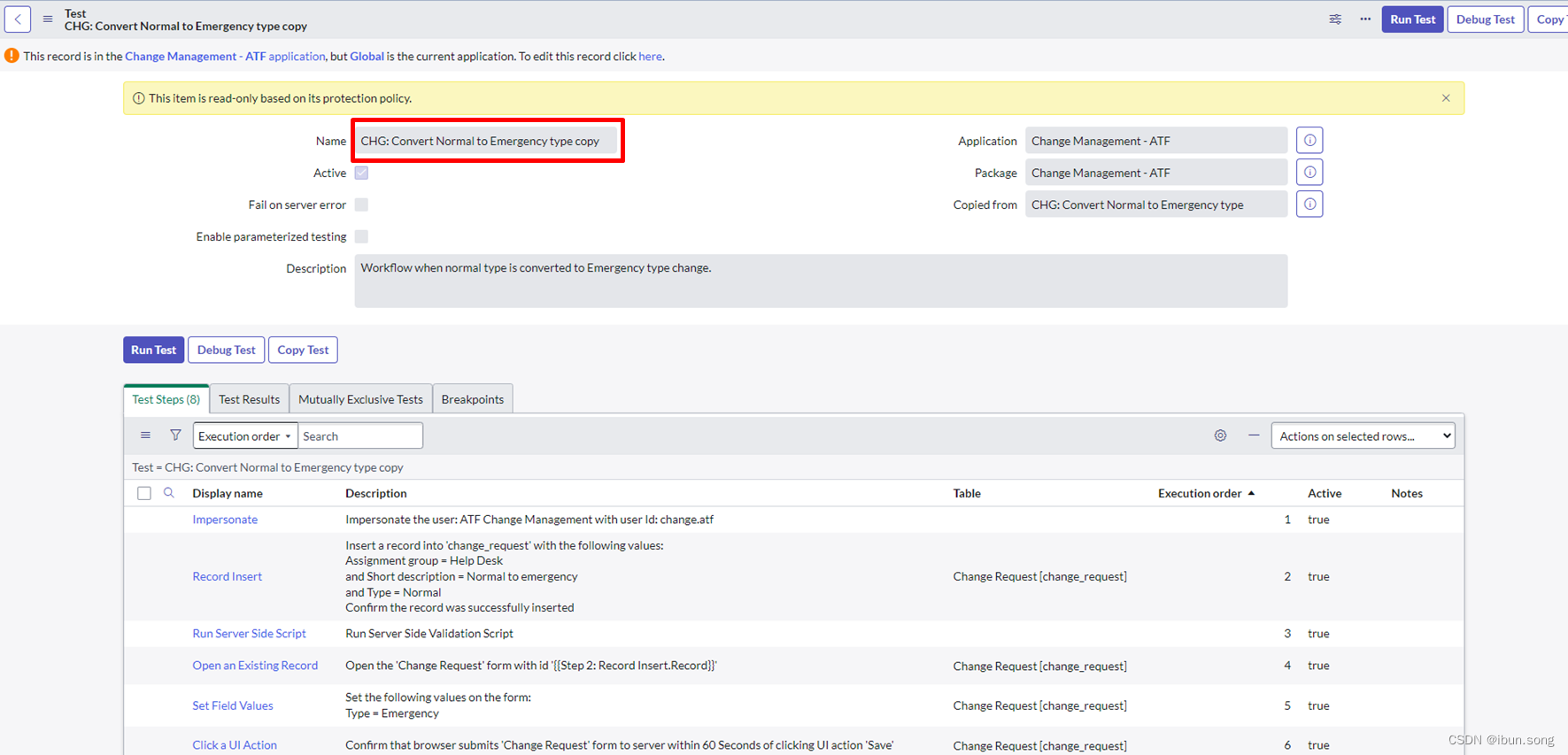1568x755 pixels.
Task: Click column search magnifier icon
Action: (169, 493)
